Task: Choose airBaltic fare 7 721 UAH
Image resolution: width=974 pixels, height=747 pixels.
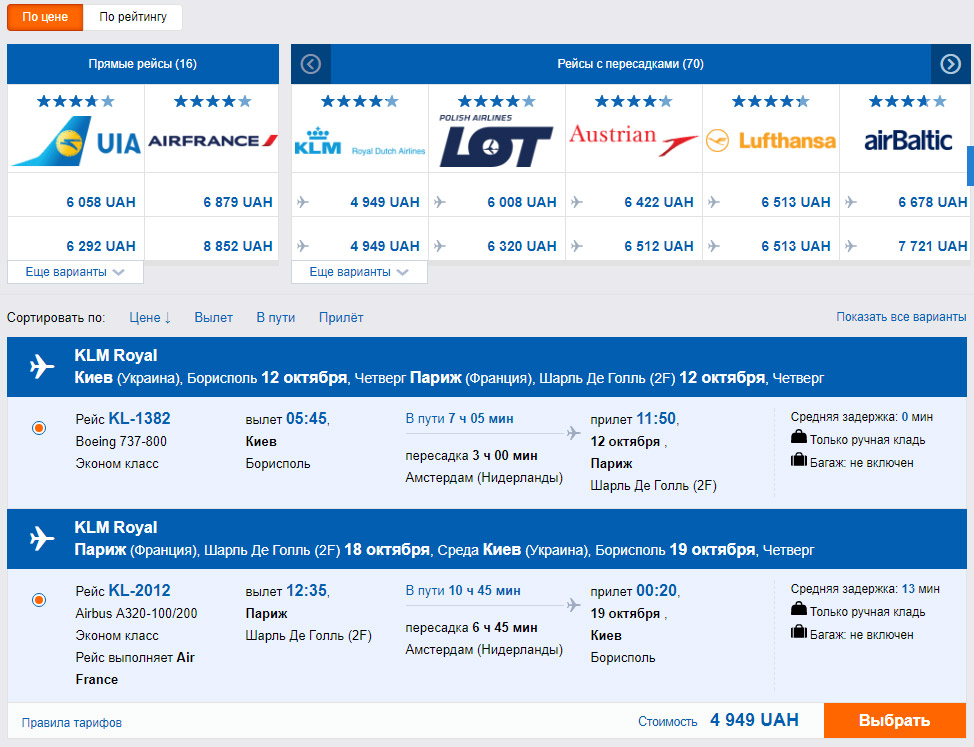Action: [933, 246]
